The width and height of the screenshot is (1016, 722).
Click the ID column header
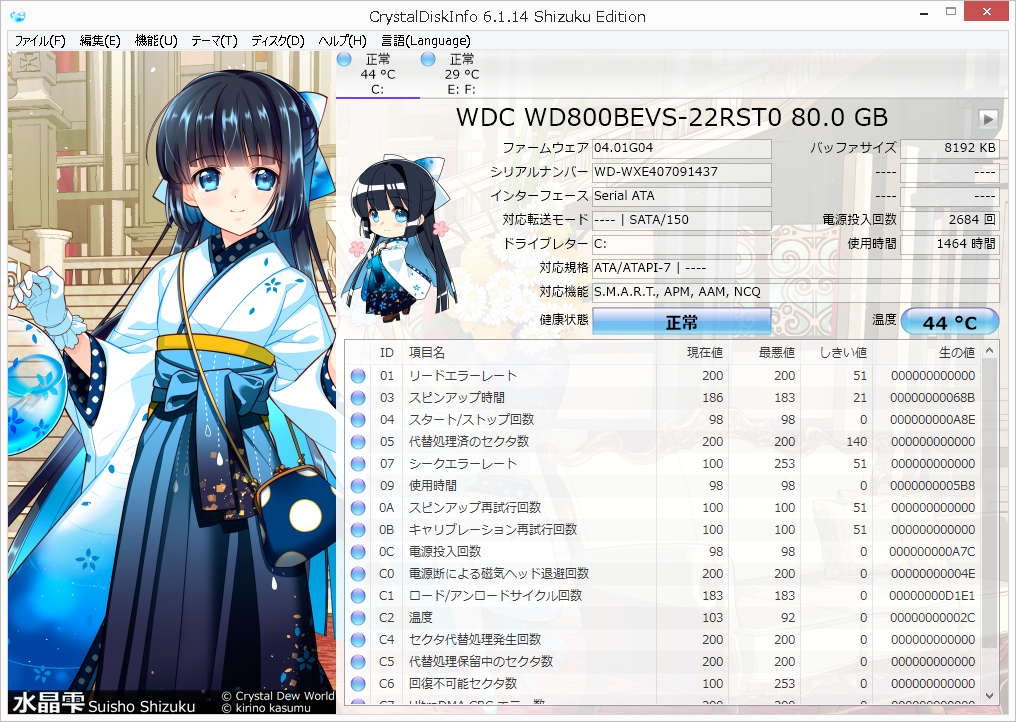(x=387, y=353)
